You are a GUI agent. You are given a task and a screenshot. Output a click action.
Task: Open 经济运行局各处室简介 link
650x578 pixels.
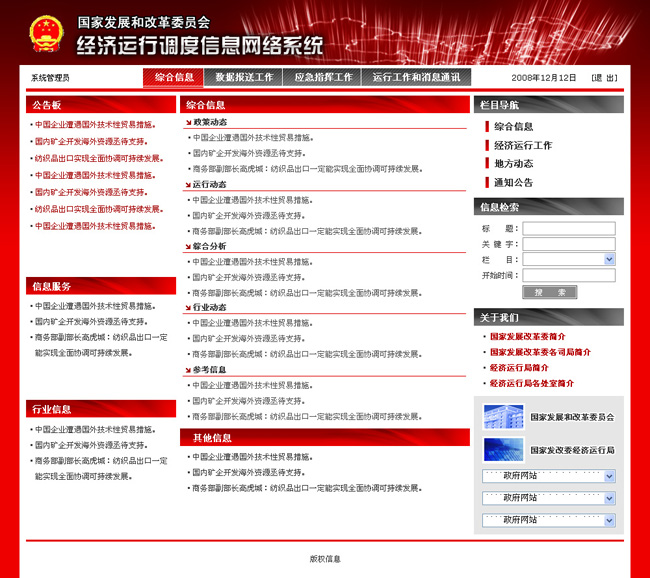(x=532, y=384)
